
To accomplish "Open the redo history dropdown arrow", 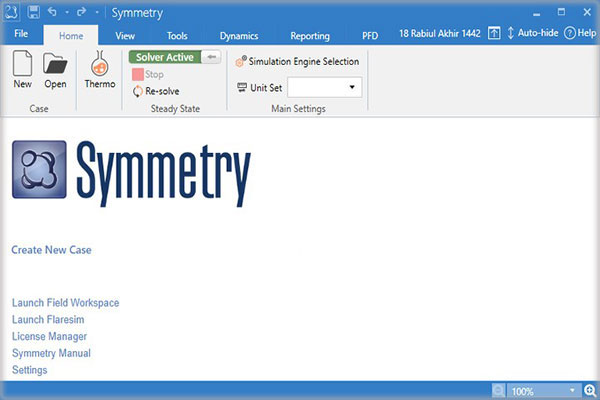I will click(x=97, y=12).
